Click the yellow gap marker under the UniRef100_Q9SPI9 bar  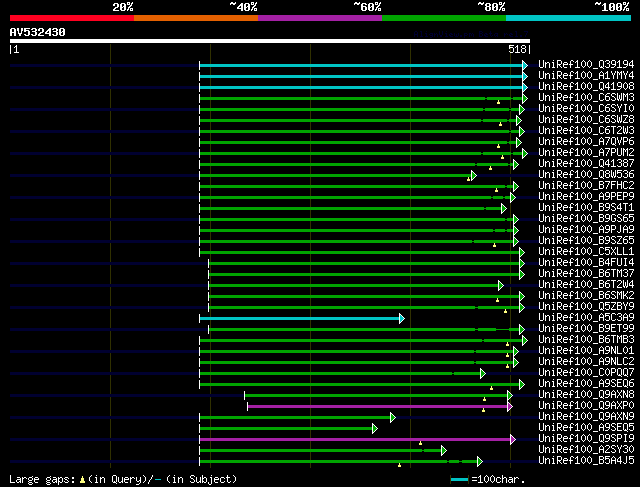(420, 443)
